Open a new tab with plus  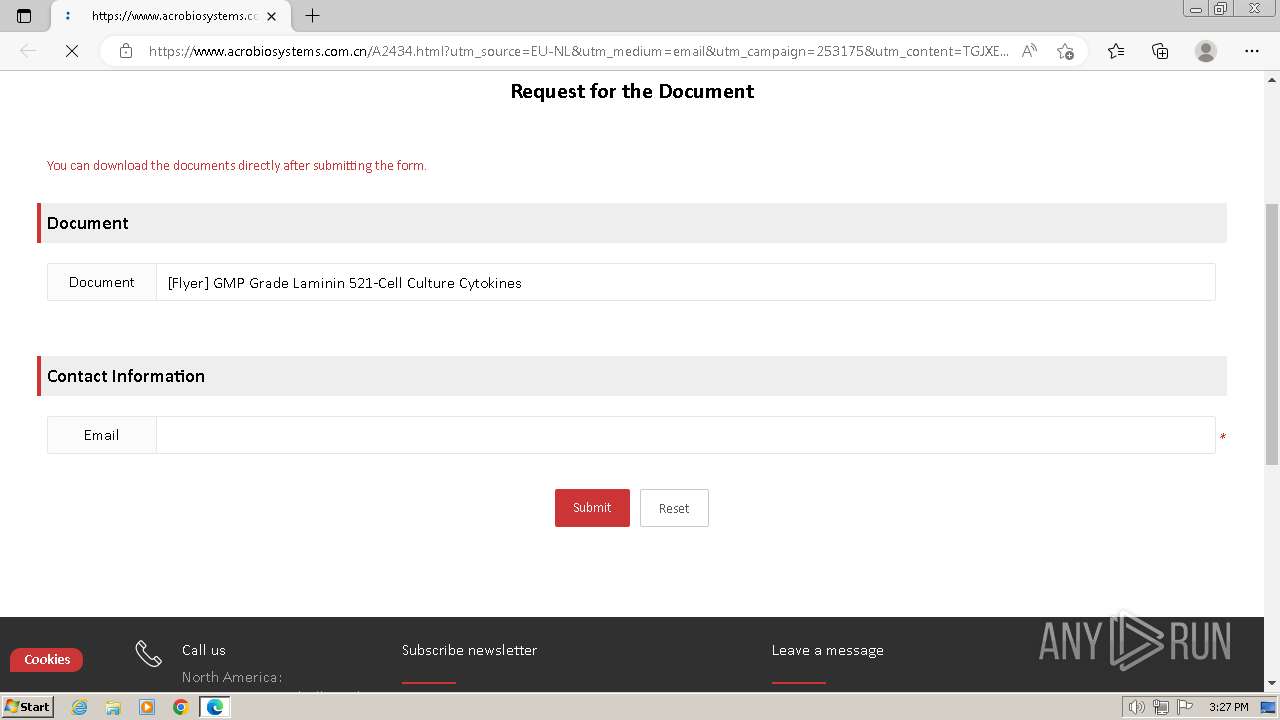[x=312, y=16]
